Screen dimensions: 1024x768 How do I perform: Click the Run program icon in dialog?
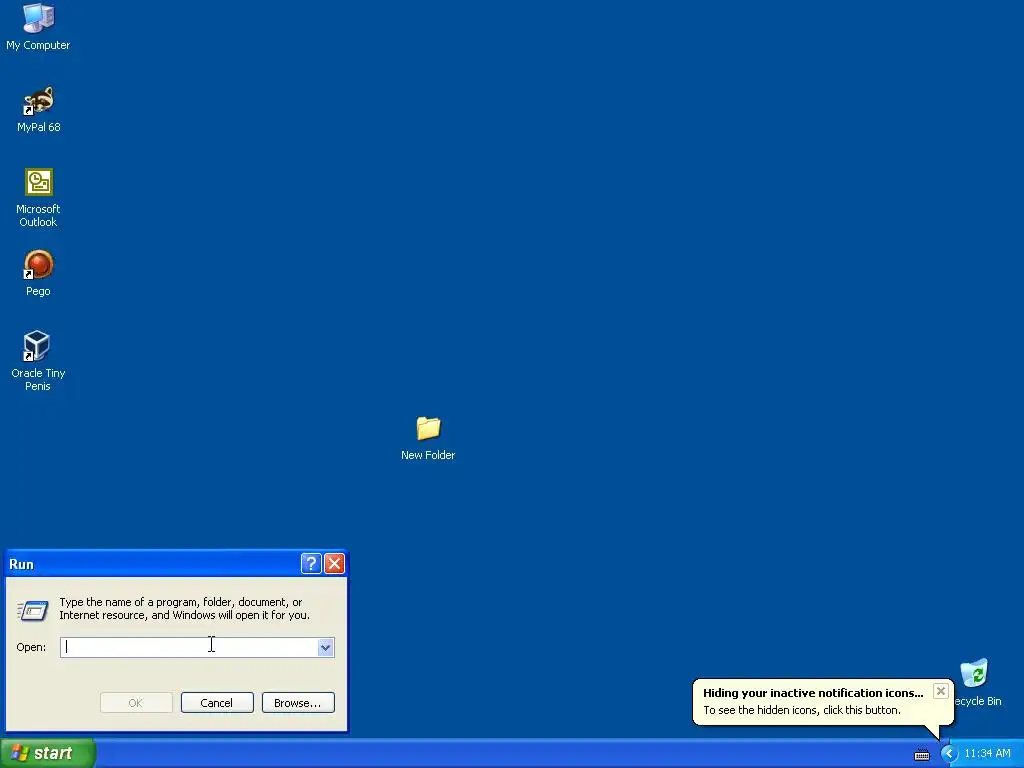(32, 611)
